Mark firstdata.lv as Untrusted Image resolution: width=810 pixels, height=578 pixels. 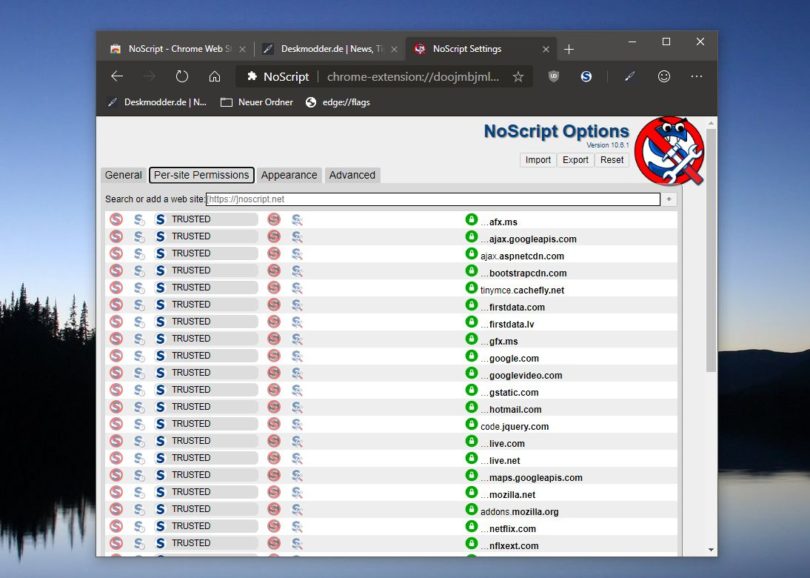click(x=274, y=322)
